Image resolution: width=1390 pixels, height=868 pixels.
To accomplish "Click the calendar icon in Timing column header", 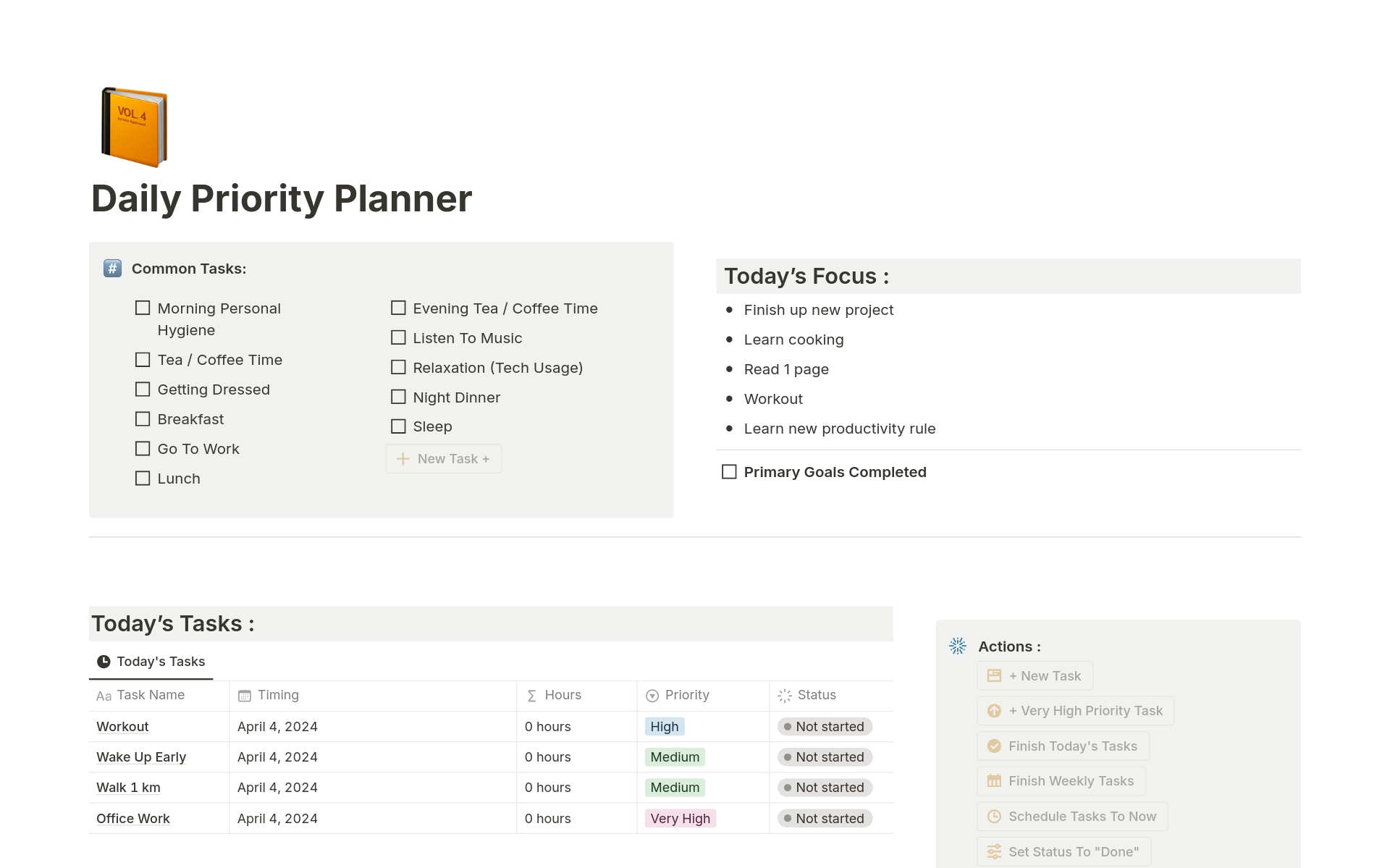I will [244, 695].
